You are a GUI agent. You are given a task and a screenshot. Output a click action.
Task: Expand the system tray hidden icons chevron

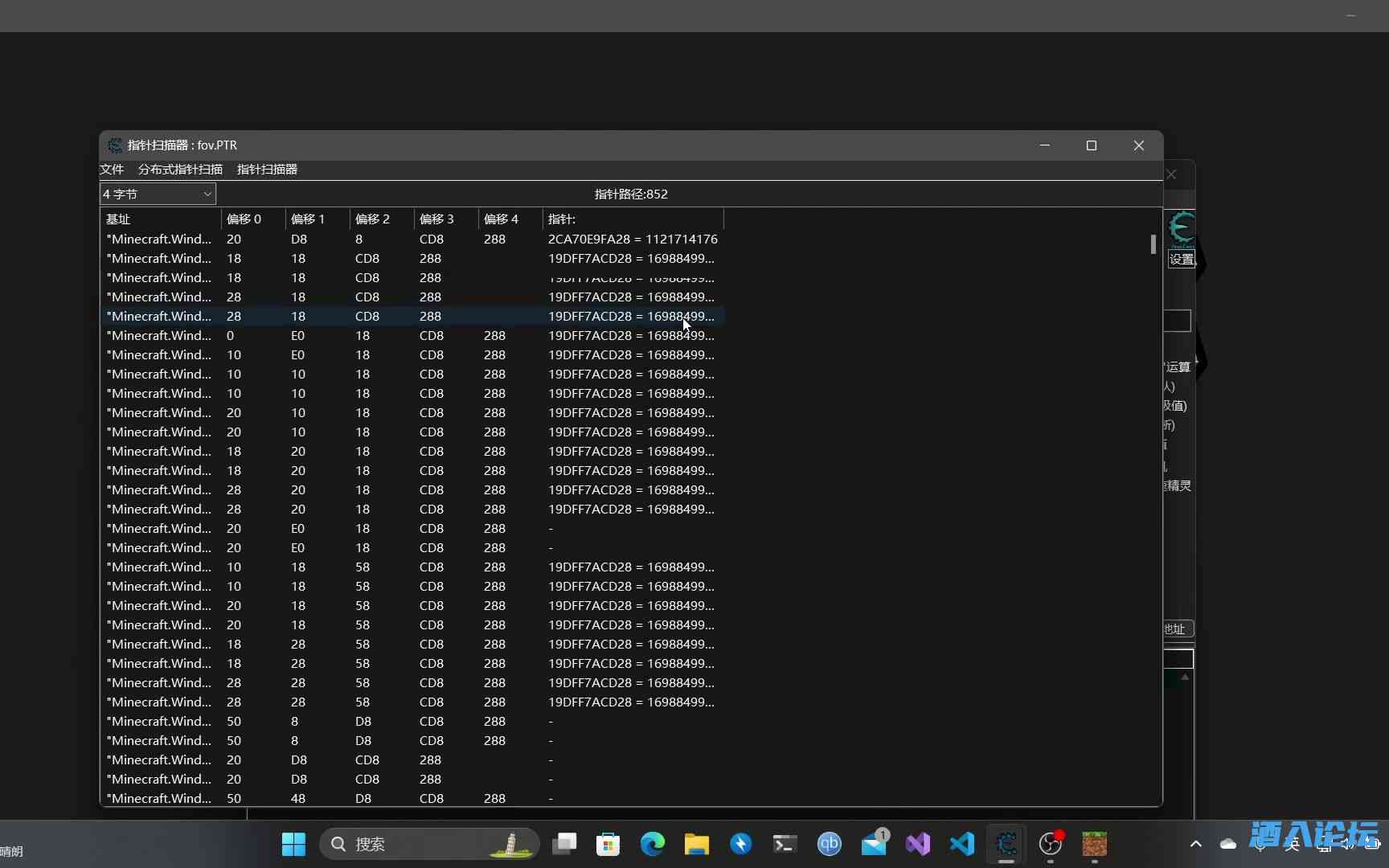coord(1195,844)
